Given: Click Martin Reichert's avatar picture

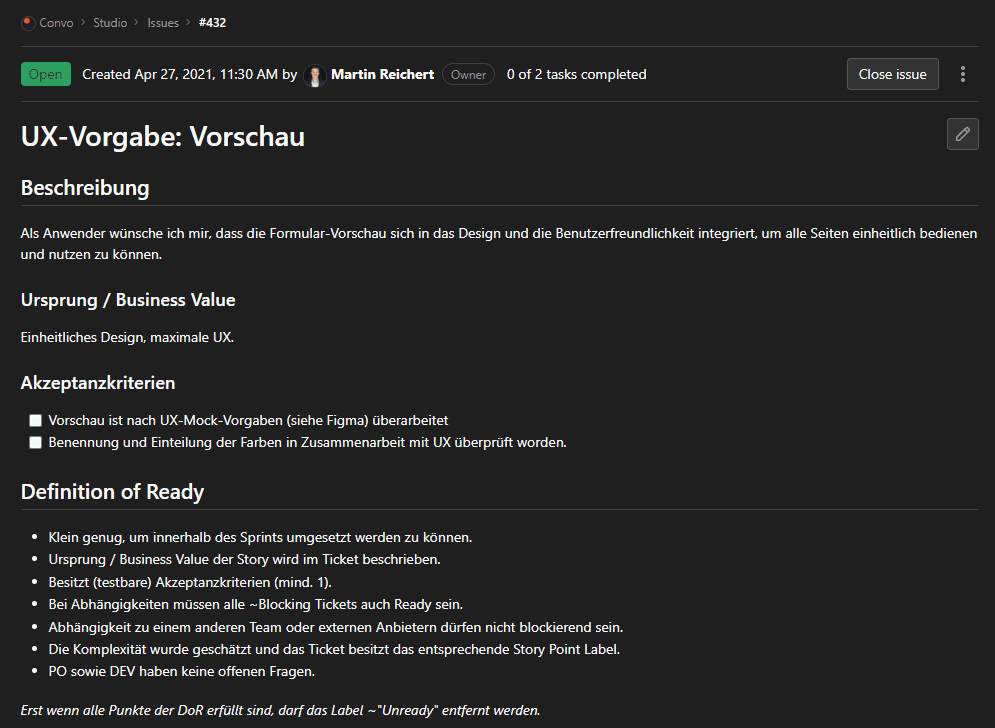Looking at the screenshot, I should 315,75.
